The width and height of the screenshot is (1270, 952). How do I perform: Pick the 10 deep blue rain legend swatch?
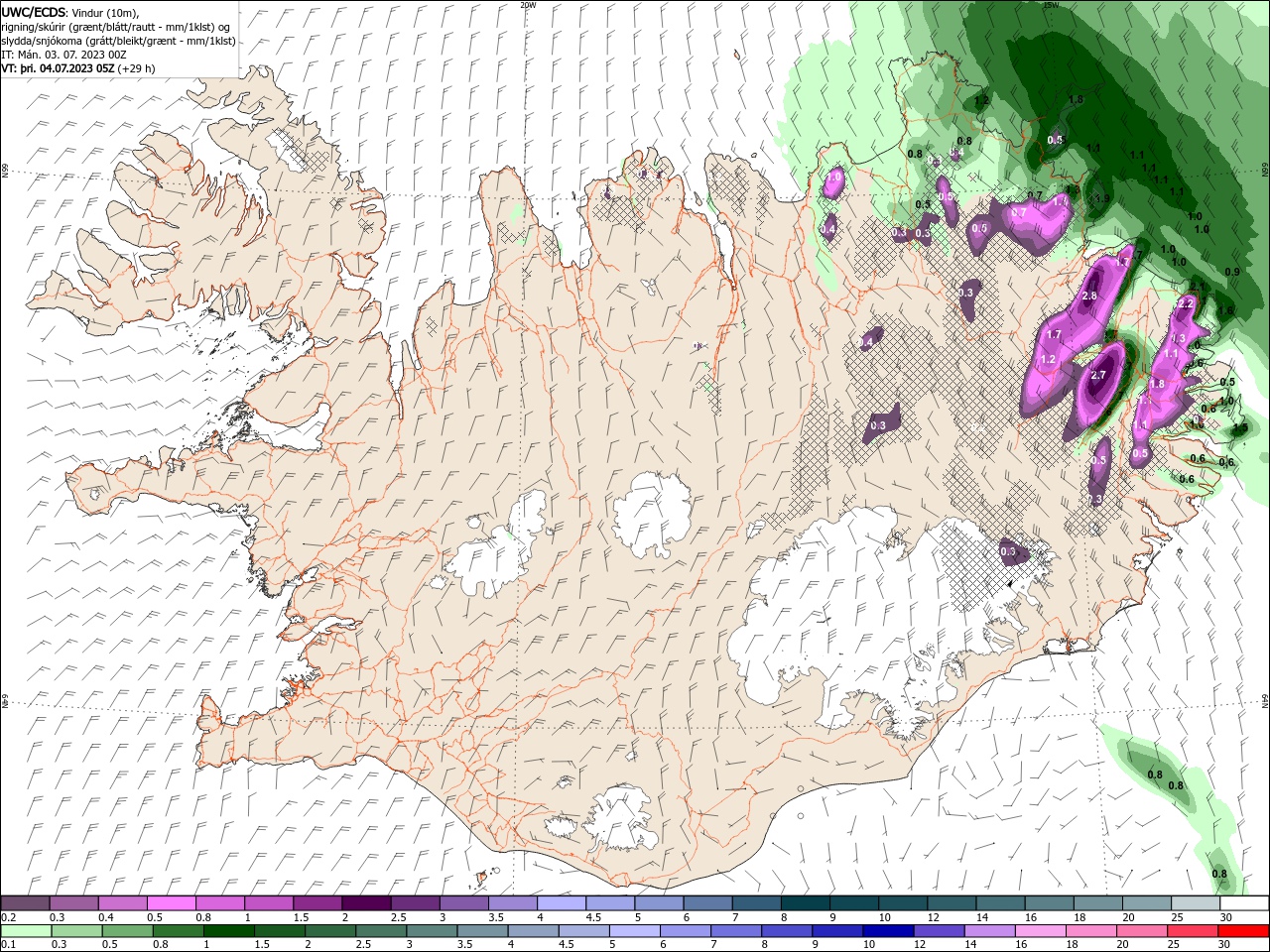[887, 931]
